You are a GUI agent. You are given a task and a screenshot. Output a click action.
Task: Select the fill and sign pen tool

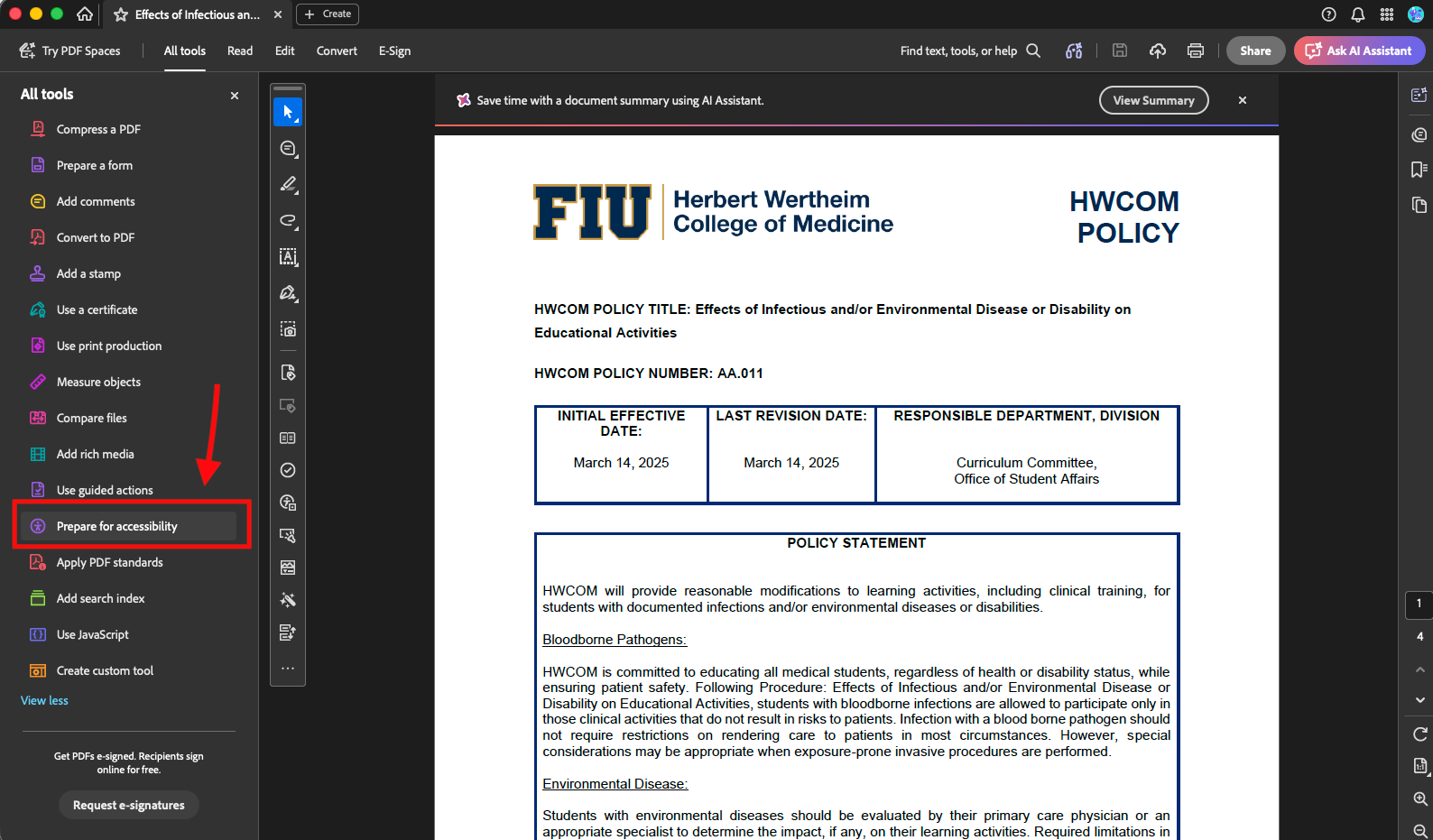coord(288,292)
